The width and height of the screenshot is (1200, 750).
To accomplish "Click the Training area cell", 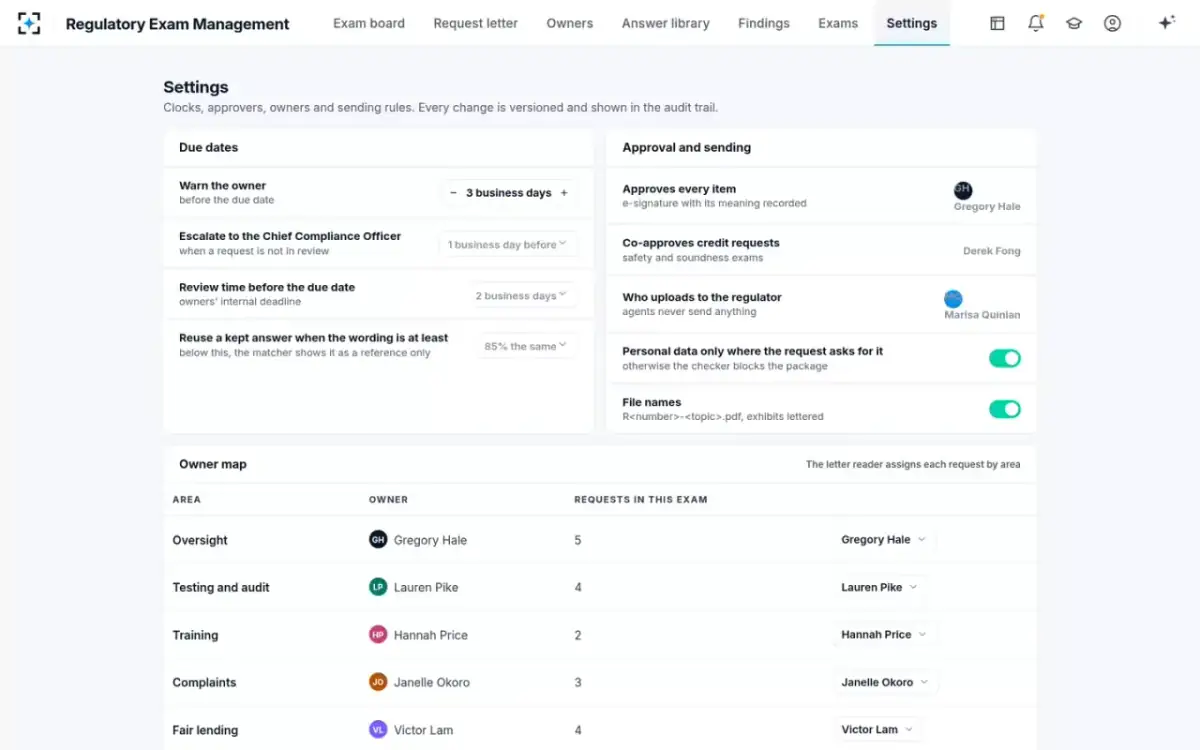I will (195, 635).
